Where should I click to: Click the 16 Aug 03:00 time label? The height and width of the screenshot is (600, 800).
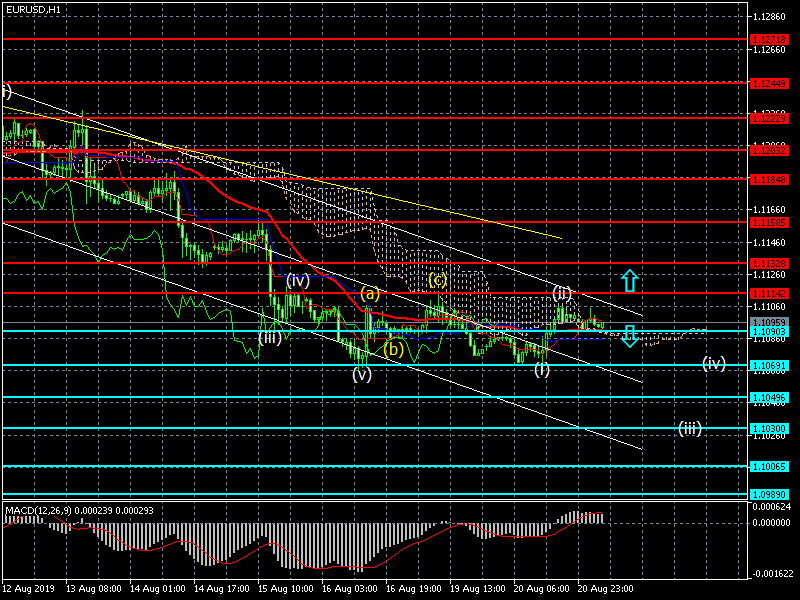pyautogui.click(x=349, y=589)
